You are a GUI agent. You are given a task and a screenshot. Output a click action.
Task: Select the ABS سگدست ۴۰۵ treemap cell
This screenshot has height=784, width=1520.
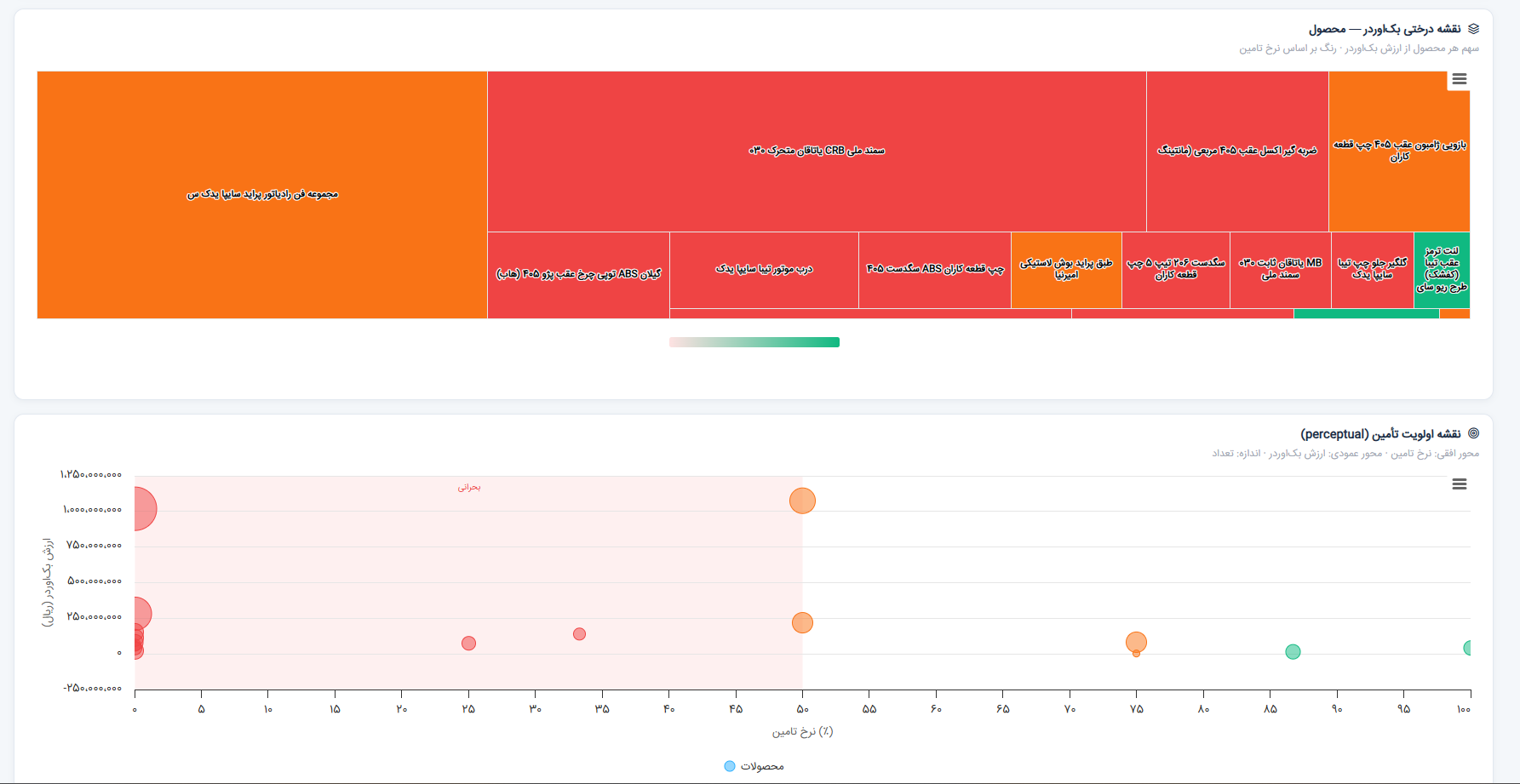click(935, 270)
